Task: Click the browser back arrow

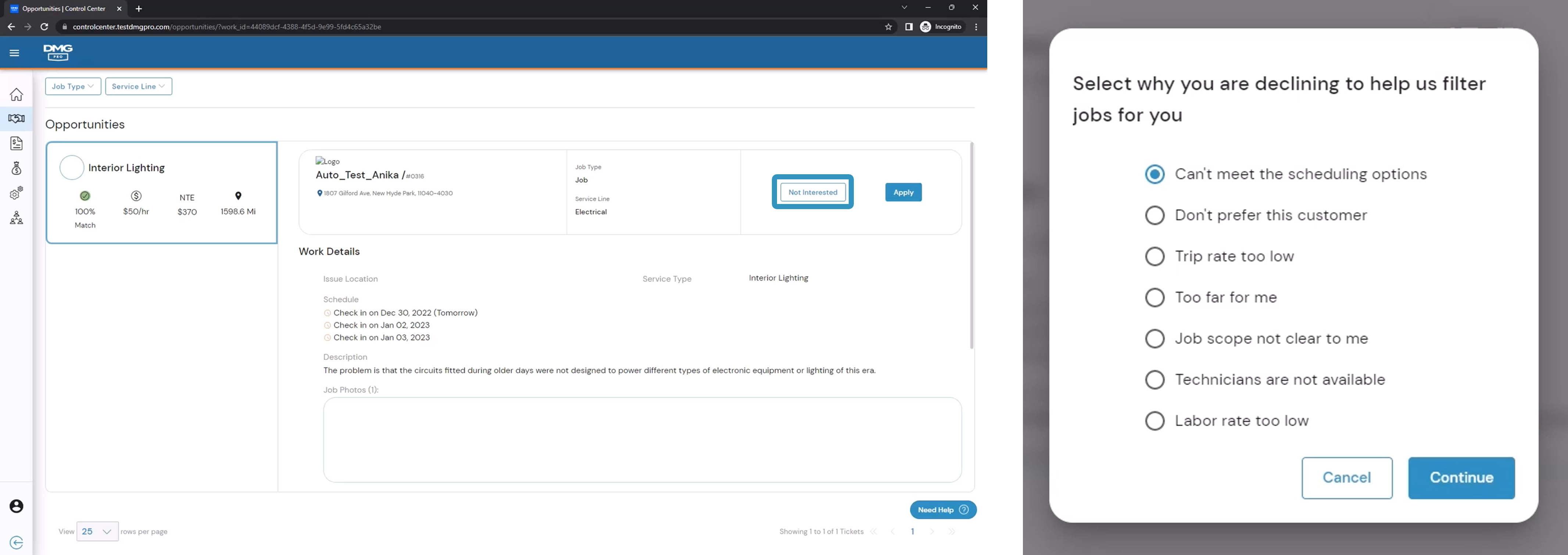Action: [11, 27]
